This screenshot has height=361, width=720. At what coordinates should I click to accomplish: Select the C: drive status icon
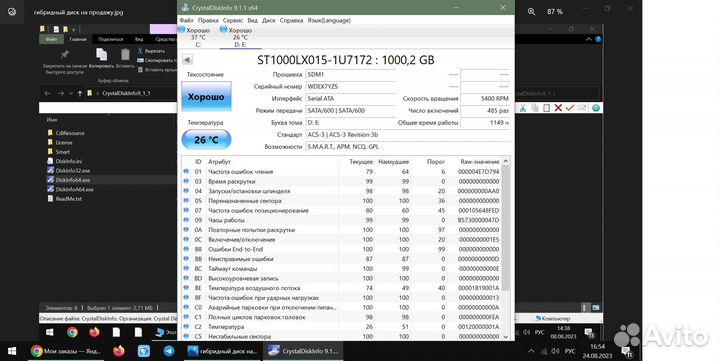click(181, 30)
